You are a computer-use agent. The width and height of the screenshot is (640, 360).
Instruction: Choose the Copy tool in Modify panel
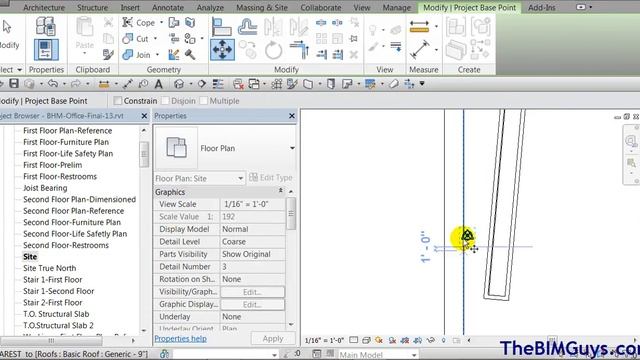click(247, 50)
